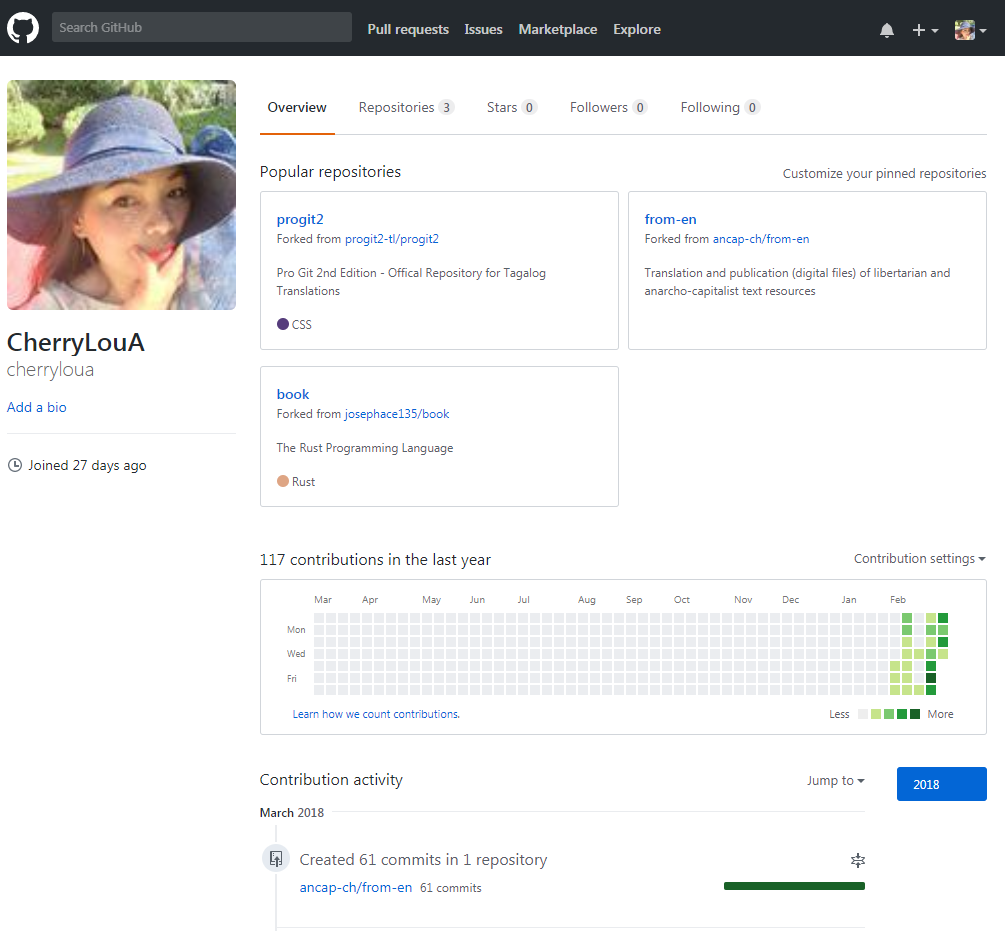Open parent repo progit2-tl/progit2
This screenshot has height=931, width=1005.
tap(392, 239)
